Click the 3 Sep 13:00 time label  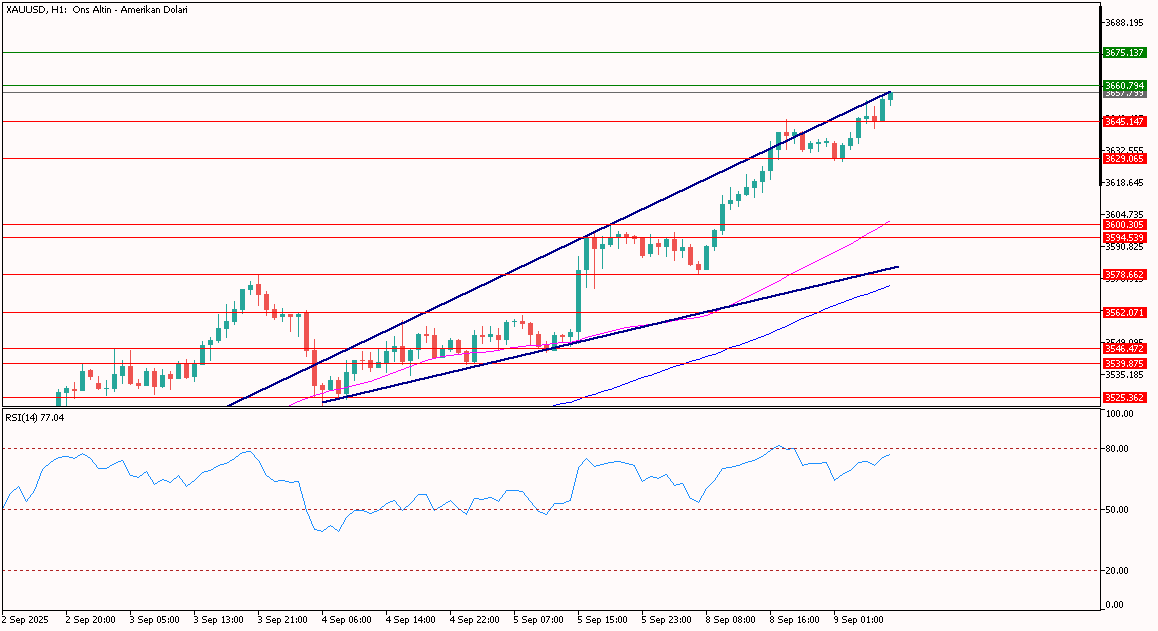[x=219, y=620]
